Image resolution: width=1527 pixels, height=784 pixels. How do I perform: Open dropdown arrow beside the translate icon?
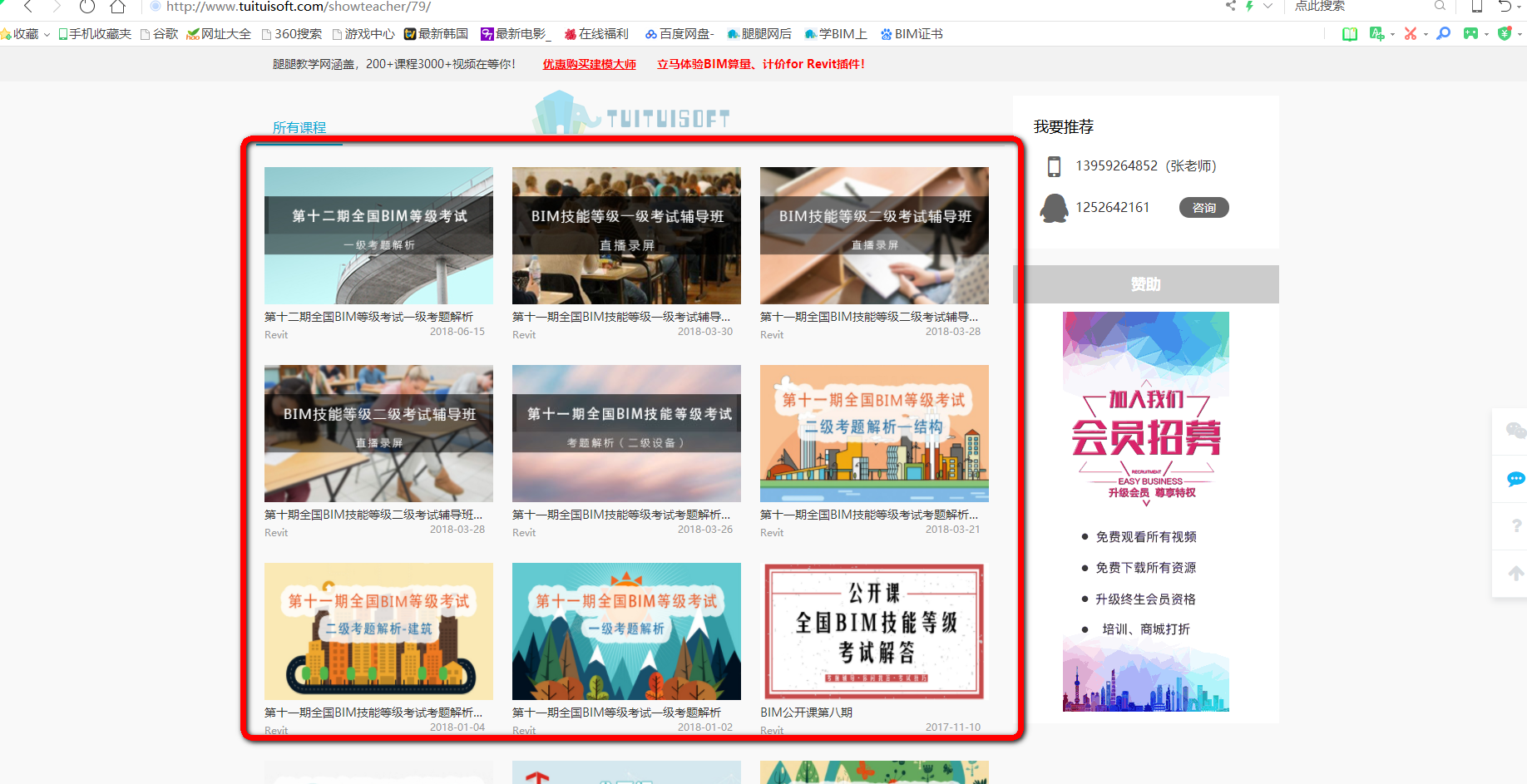coord(1392,35)
